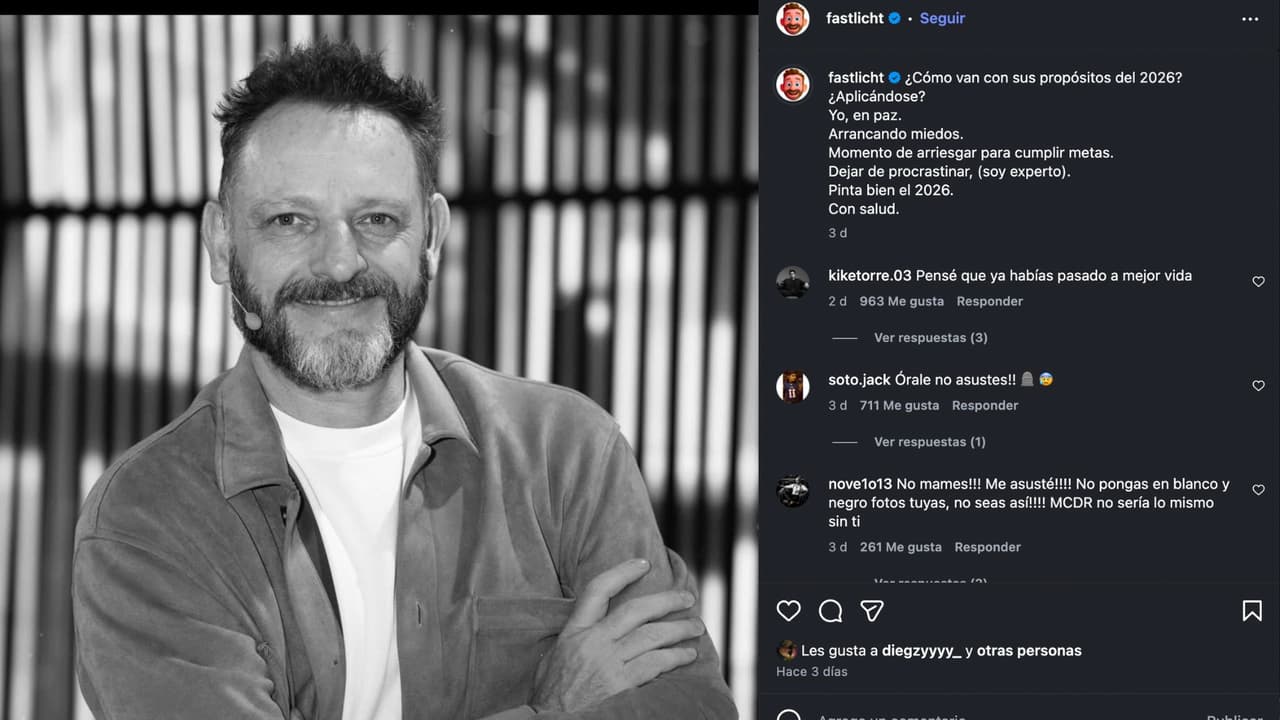Open the soto.jack profile picture
The height and width of the screenshot is (720, 1280).
click(793, 387)
